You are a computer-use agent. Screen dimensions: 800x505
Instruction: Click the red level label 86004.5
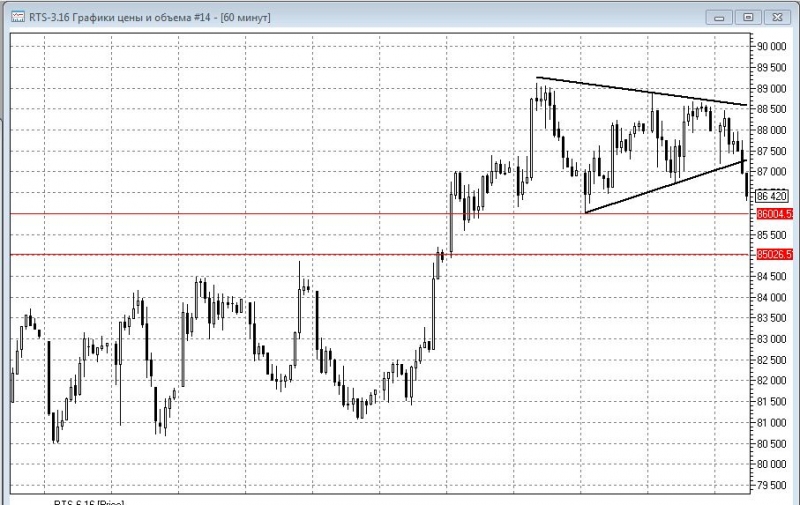(x=774, y=214)
